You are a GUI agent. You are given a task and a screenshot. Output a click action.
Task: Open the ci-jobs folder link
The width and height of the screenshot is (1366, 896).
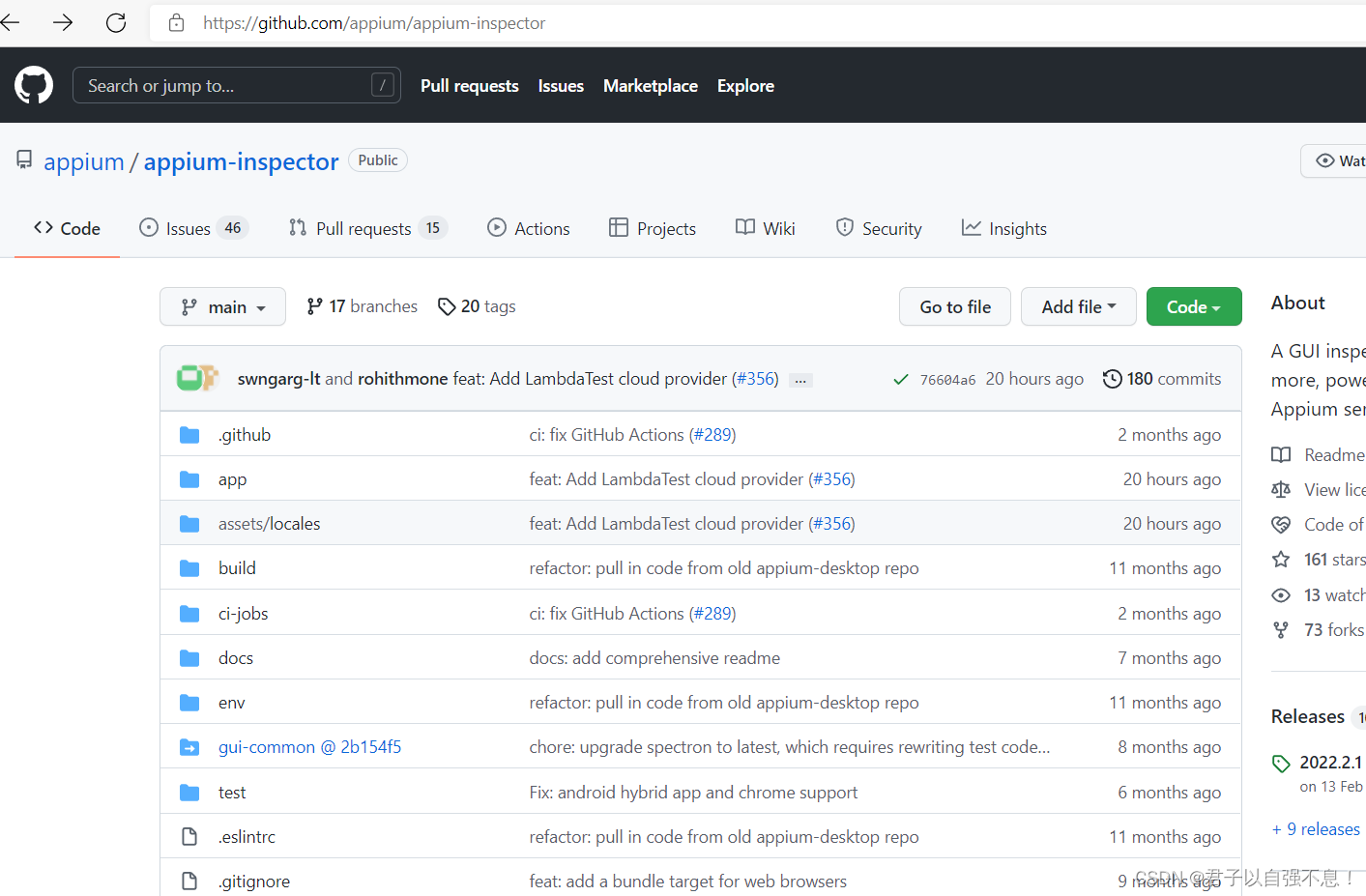point(243,614)
